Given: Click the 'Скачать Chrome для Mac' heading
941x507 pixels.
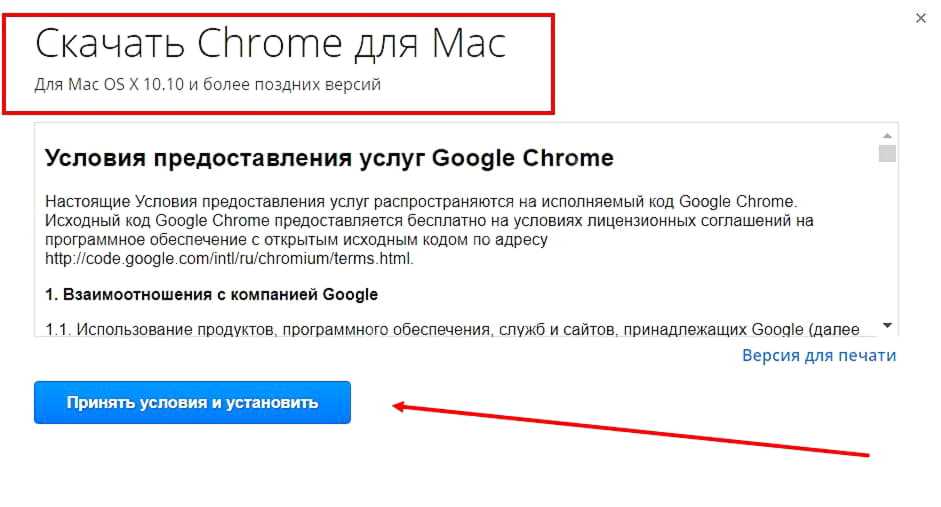Looking at the screenshot, I should pos(271,43).
